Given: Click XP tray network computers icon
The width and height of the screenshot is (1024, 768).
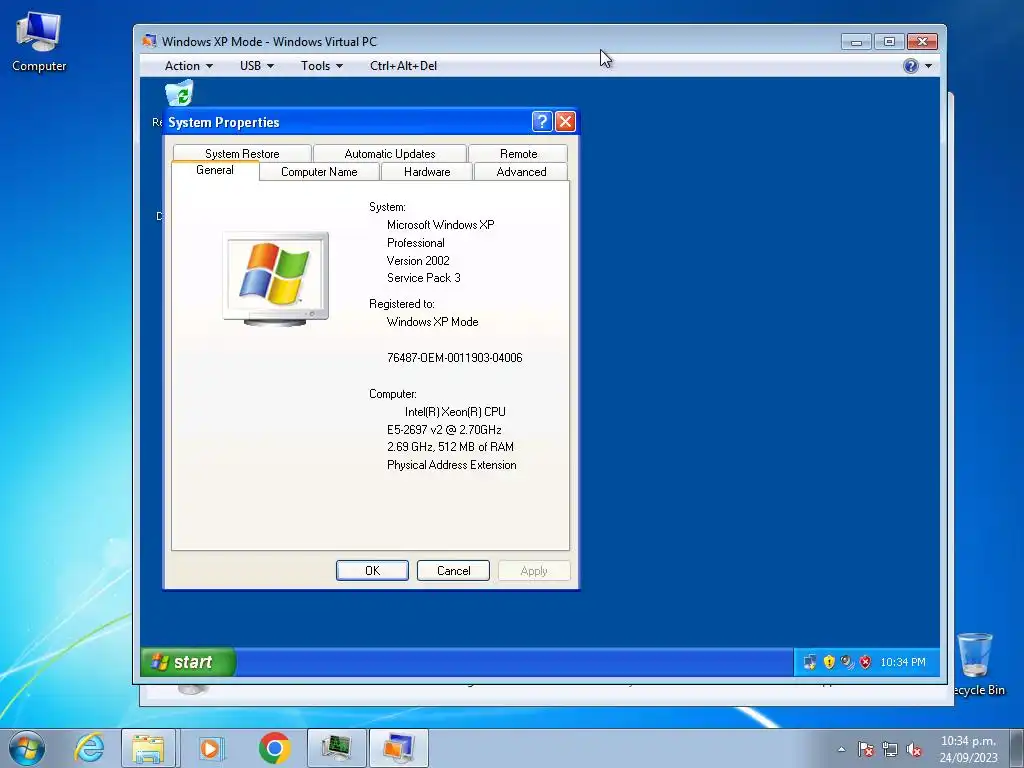Looking at the screenshot, I should (x=810, y=662).
